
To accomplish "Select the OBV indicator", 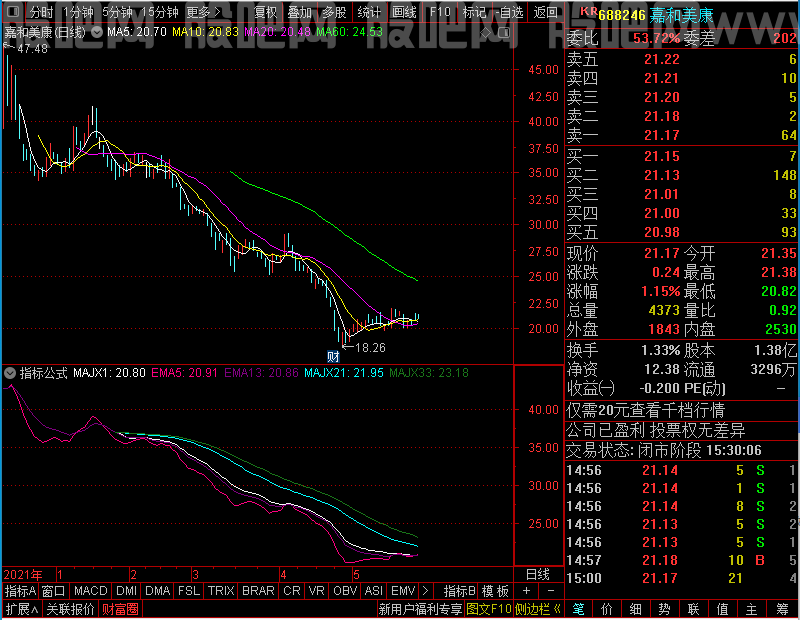I will pyautogui.click(x=345, y=591).
